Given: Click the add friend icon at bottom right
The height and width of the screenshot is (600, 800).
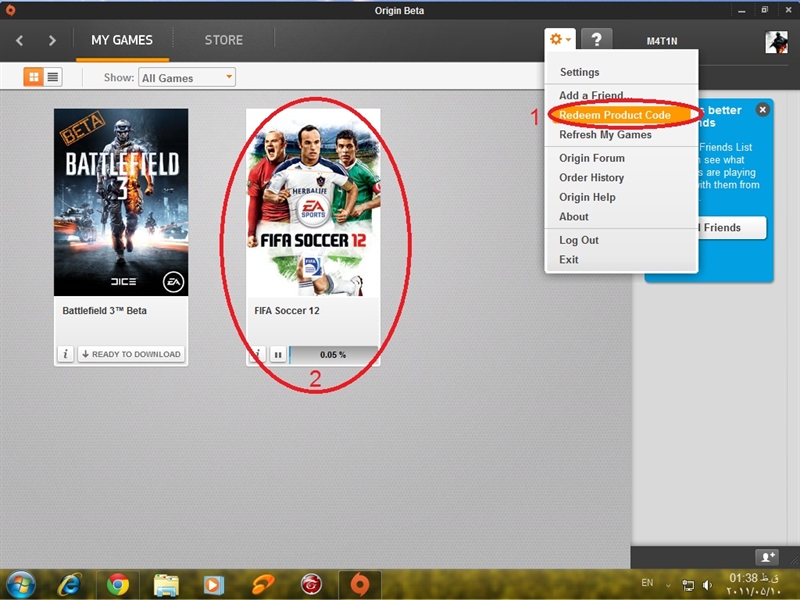Looking at the screenshot, I should [x=765, y=556].
